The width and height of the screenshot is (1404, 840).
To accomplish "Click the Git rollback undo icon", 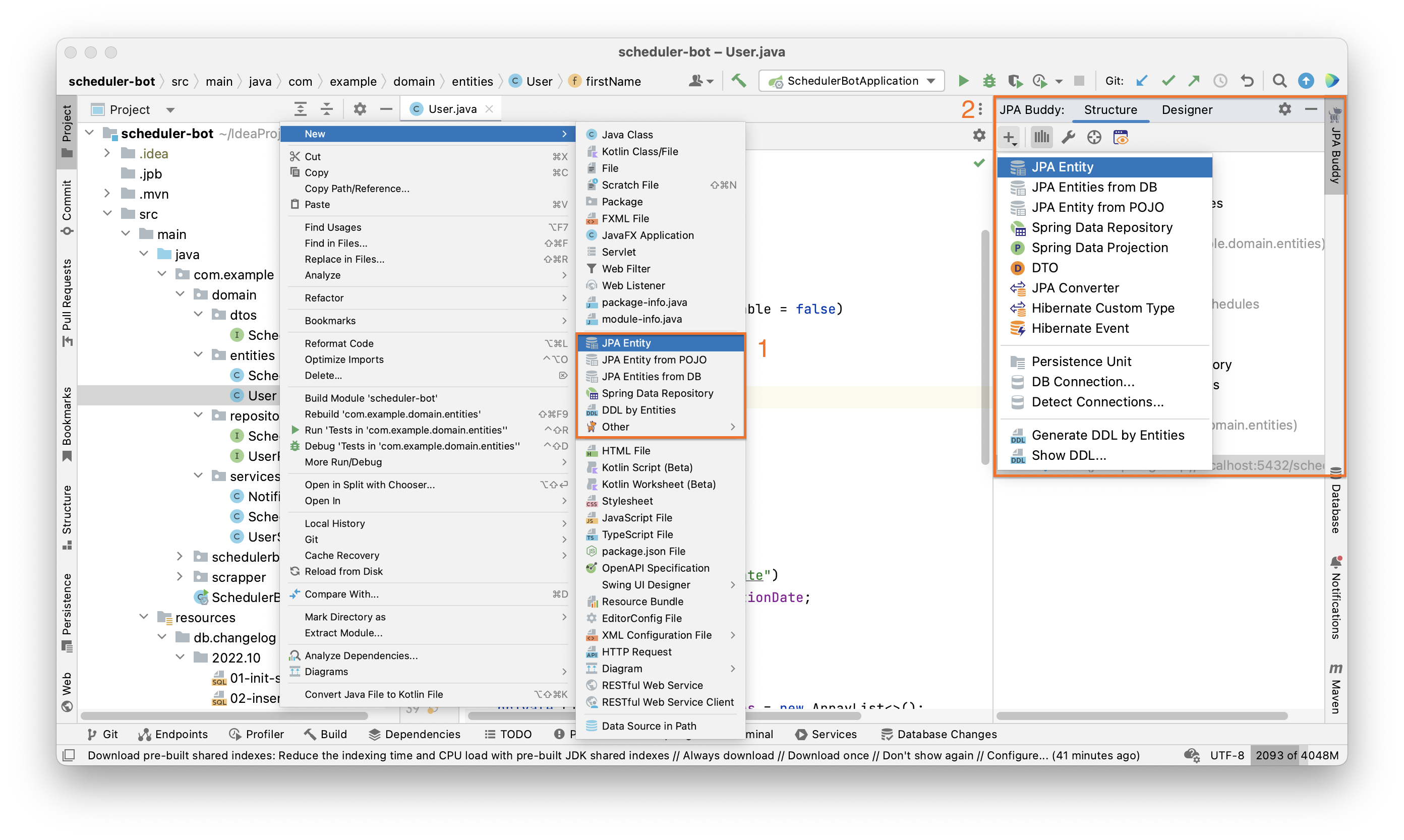I will [x=1247, y=81].
